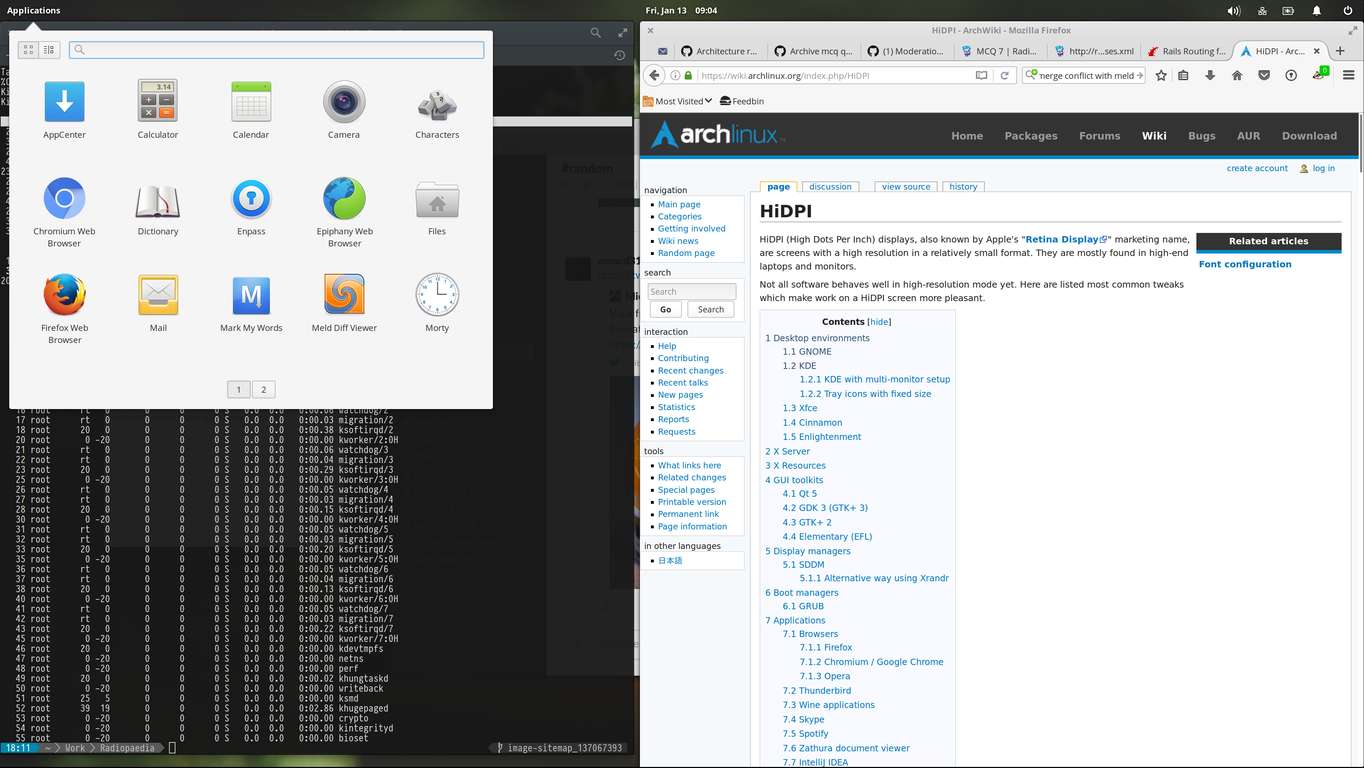This screenshot has height=768, width=1364.
Task: Switch launcher to category view
Action: (x=49, y=49)
